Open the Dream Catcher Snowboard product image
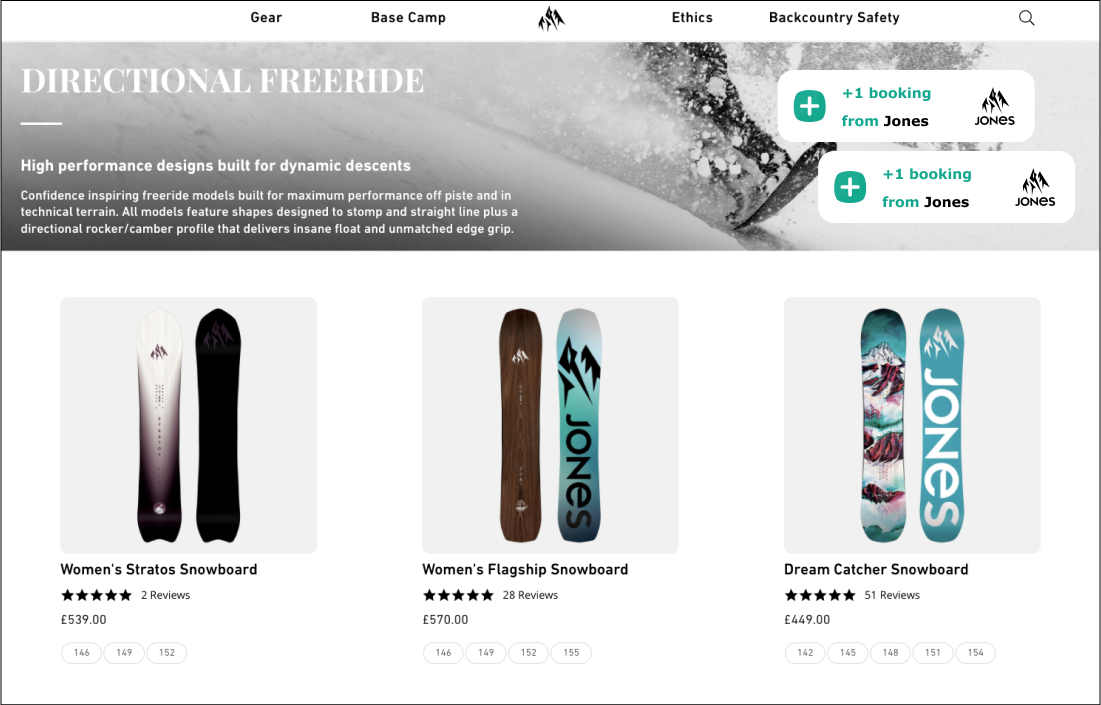The width and height of the screenshot is (1101, 705). pos(912,425)
